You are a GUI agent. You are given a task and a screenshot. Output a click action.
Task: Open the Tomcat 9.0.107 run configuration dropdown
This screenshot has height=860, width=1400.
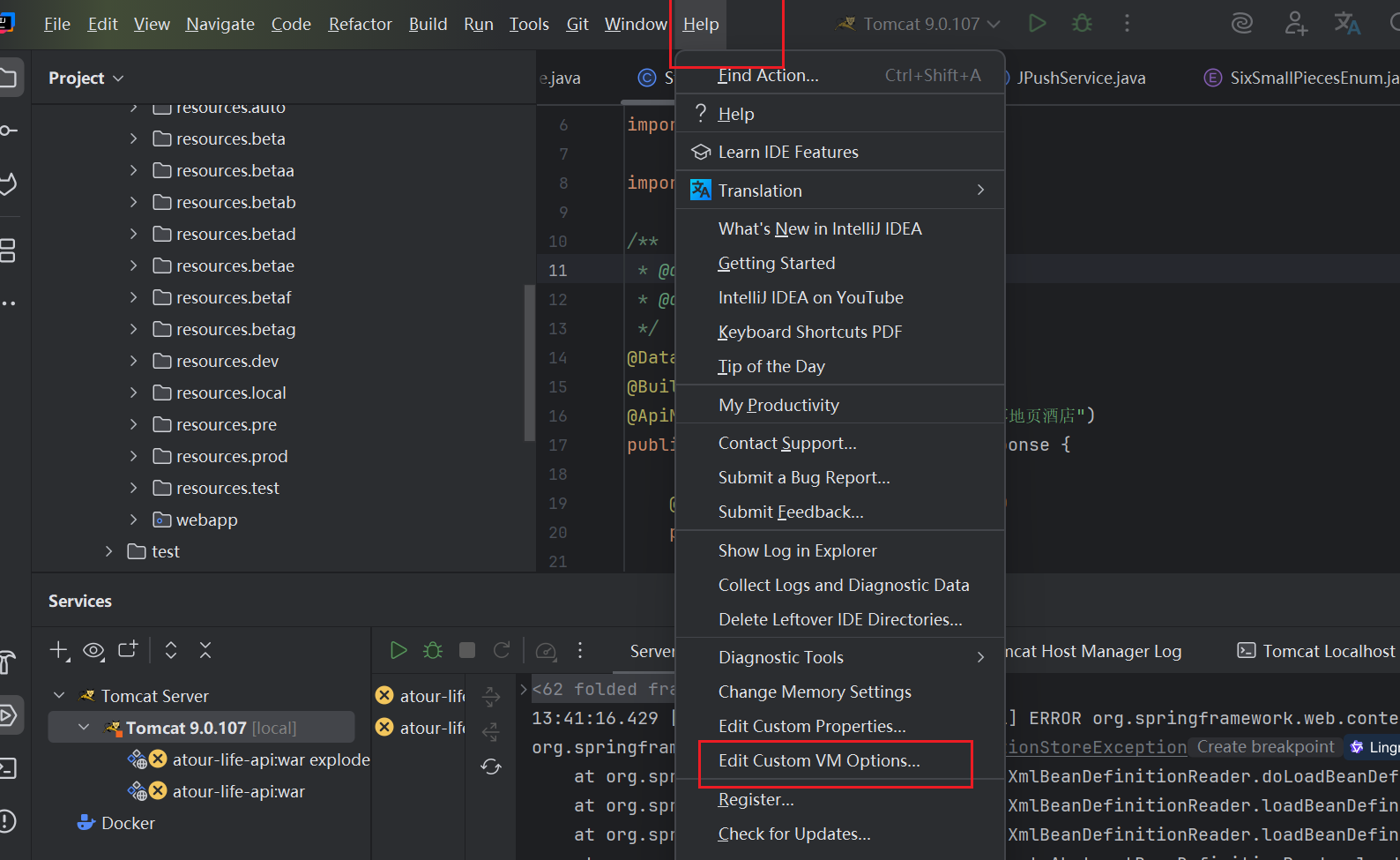920,24
